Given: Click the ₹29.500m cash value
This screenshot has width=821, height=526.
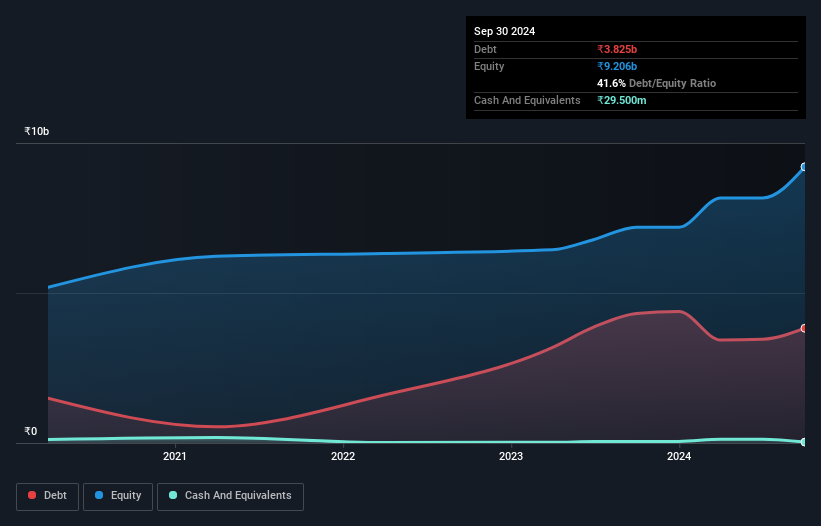Looking at the screenshot, I should 622,100.
